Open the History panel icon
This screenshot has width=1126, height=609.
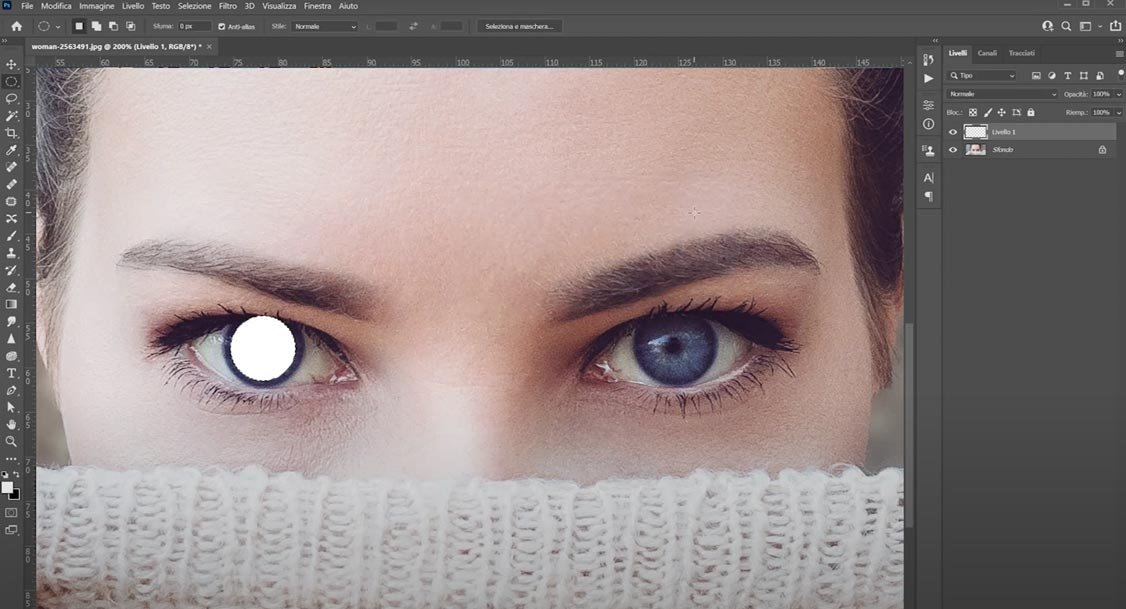(x=929, y=60)
